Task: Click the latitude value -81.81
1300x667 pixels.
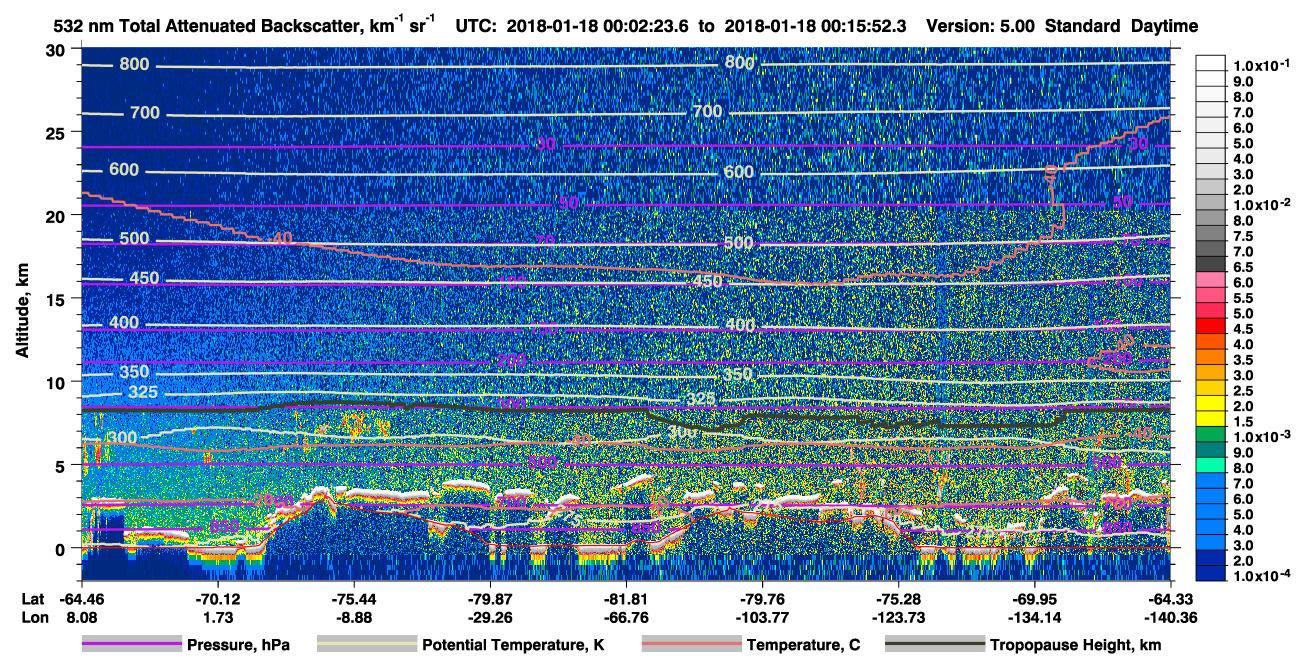Action: [x=626, y=599]
